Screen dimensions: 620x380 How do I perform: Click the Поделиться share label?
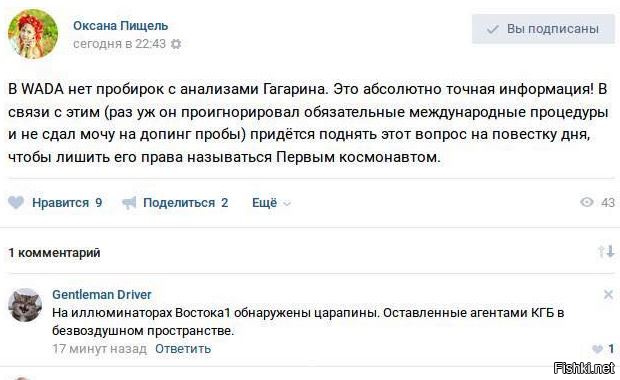(x=179, y=203)
